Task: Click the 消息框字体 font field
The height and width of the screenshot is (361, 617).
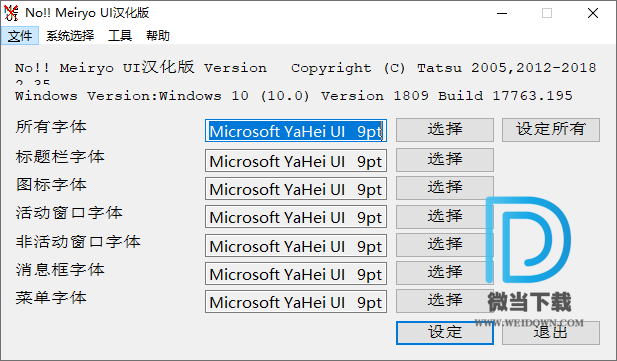Action: coord(296,274)
